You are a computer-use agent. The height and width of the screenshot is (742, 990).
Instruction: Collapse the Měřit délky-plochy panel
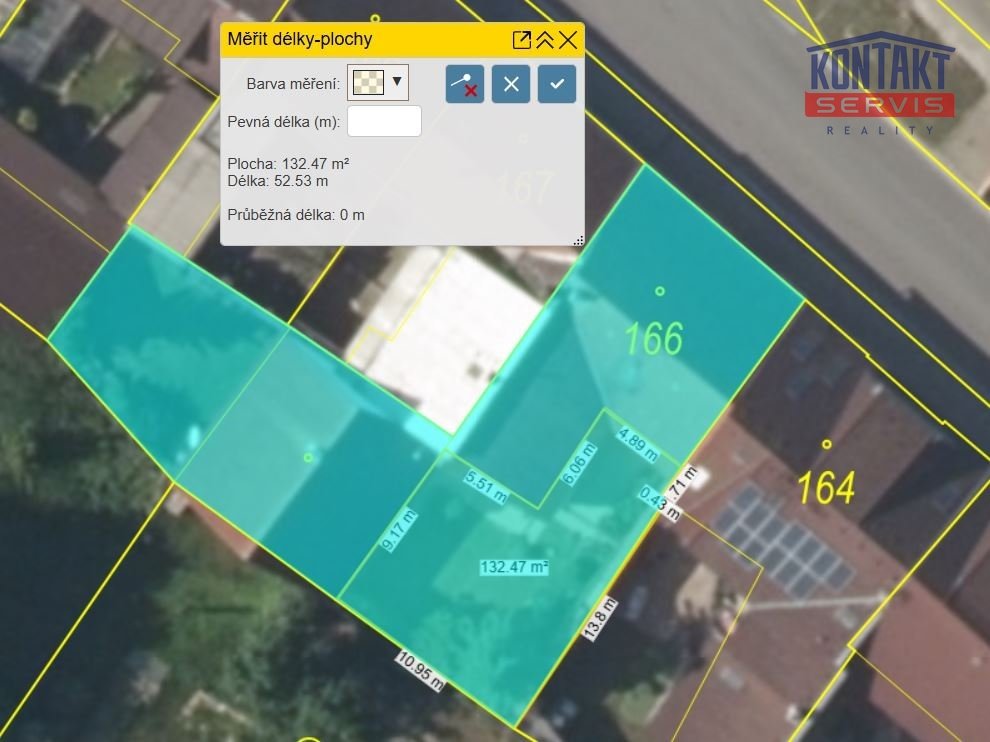click(545, 40)
